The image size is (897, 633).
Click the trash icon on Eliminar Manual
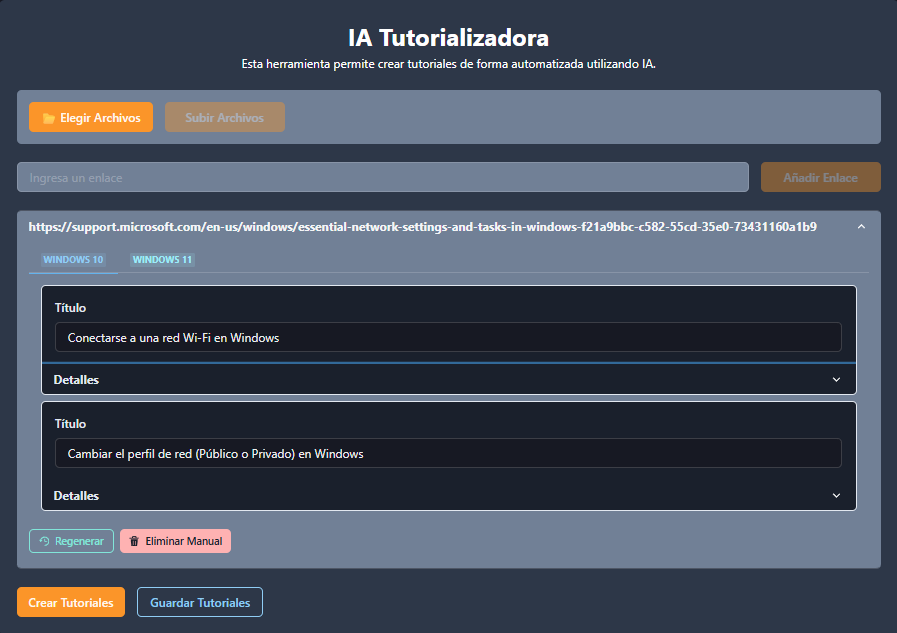(x=134, y=541)
